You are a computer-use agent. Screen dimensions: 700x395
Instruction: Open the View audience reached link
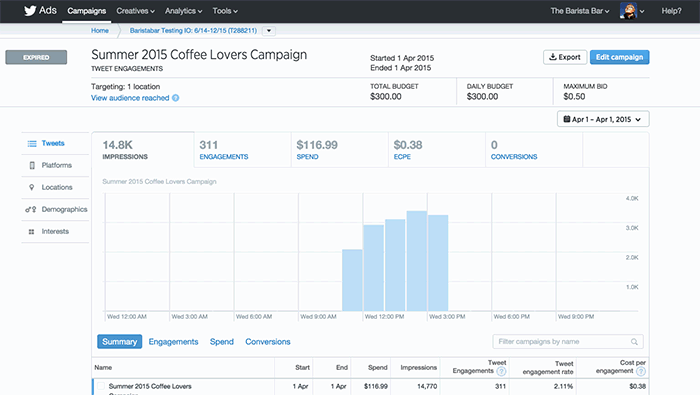click(130, 98)
